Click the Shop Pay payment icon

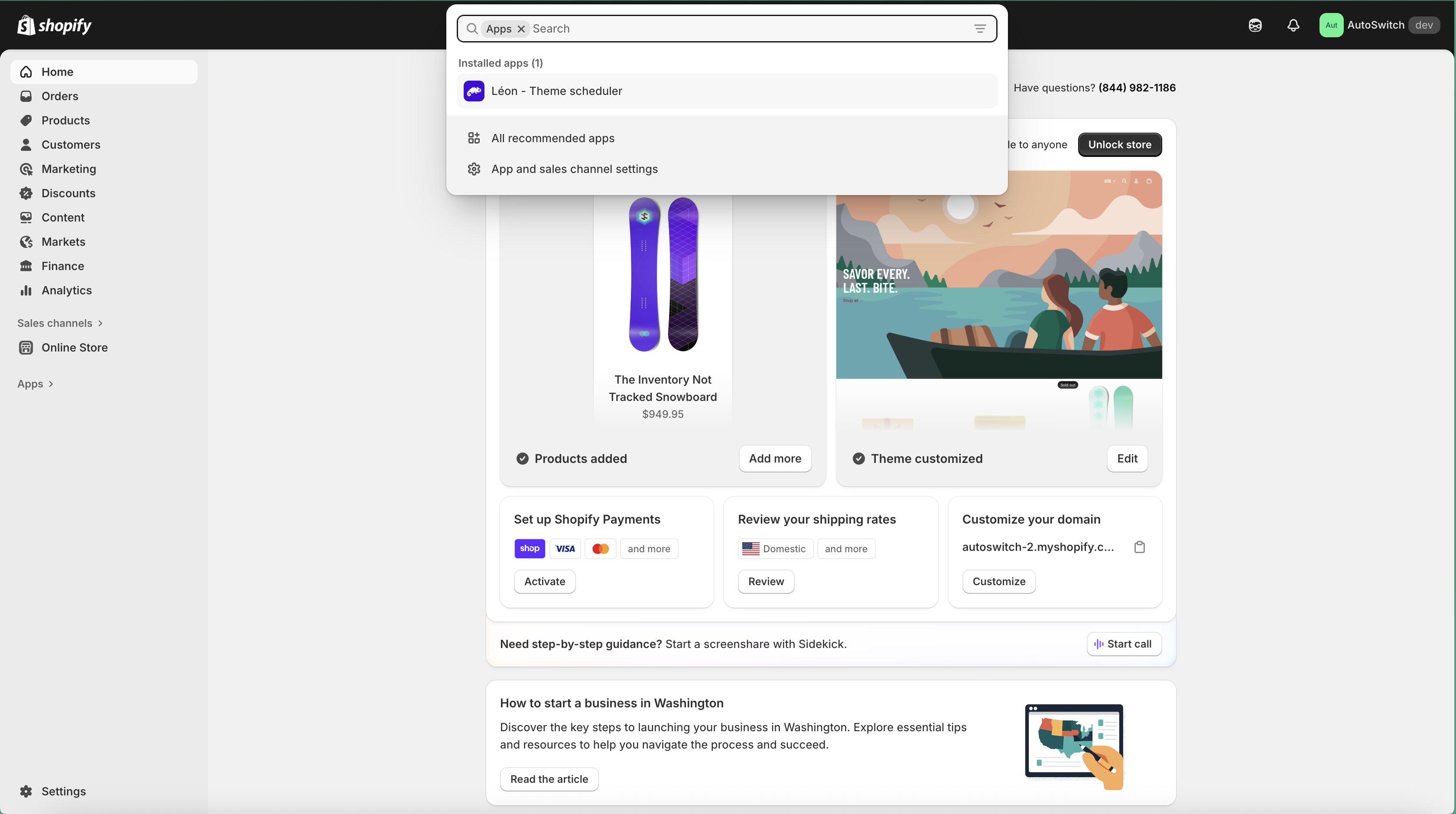coord(530,548)
